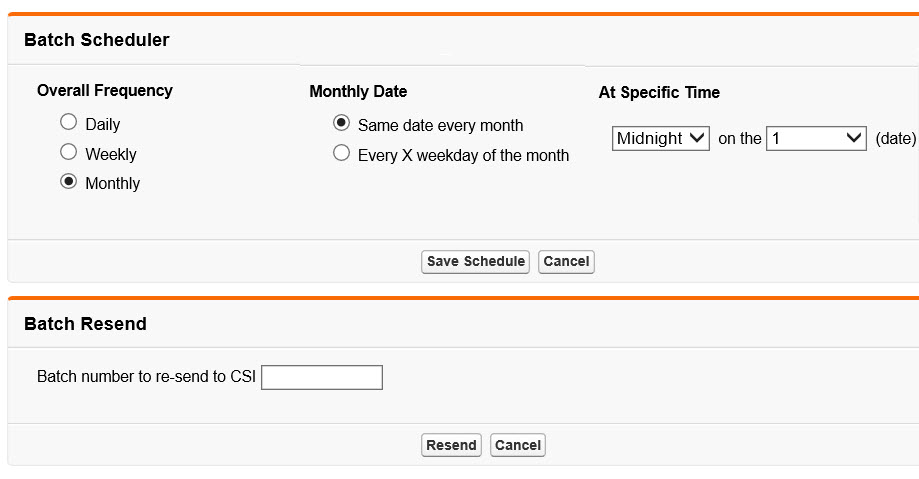This screenshot has height=479, width=919.
Task: Click the Batch number to re-send label
Action: [146, 377]
